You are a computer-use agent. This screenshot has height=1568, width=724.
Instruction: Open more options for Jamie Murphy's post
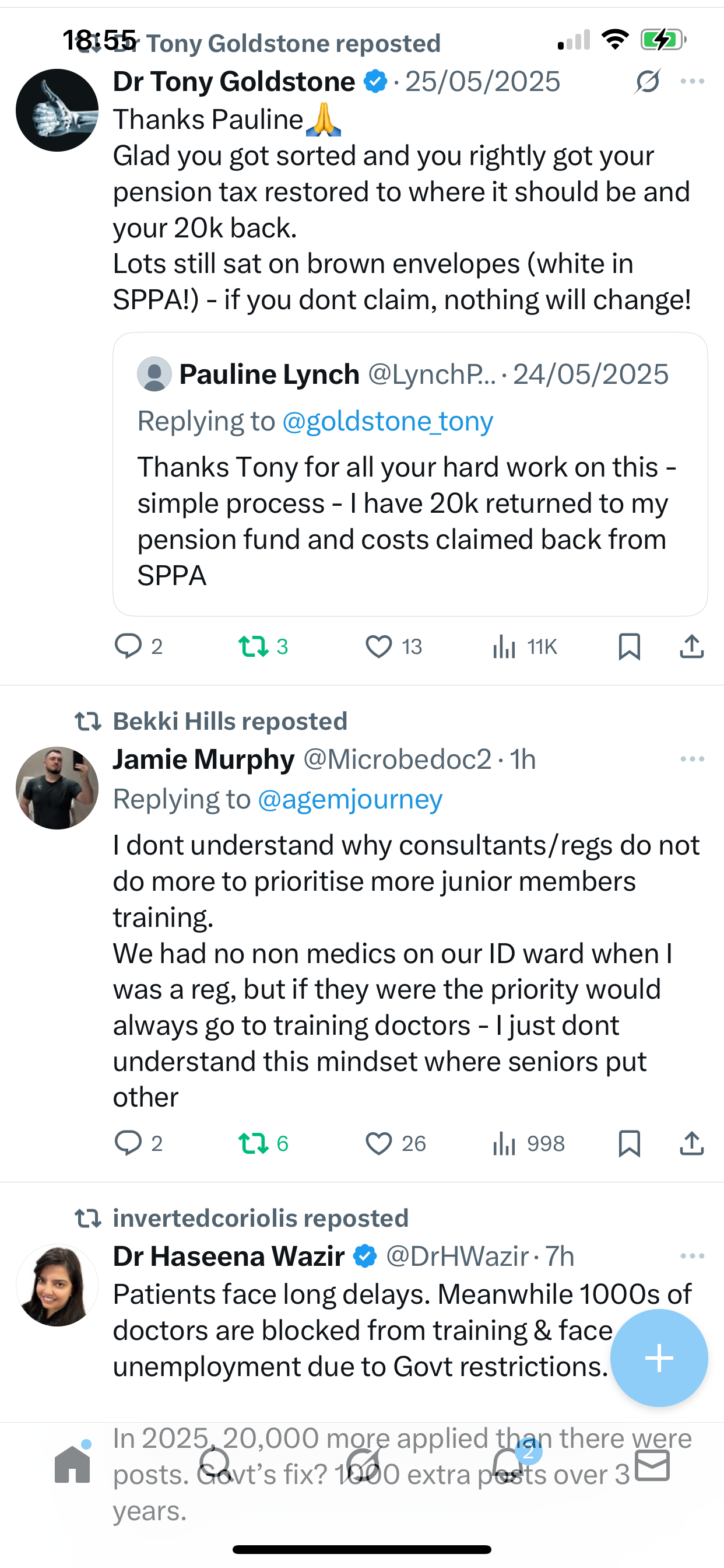693,759
